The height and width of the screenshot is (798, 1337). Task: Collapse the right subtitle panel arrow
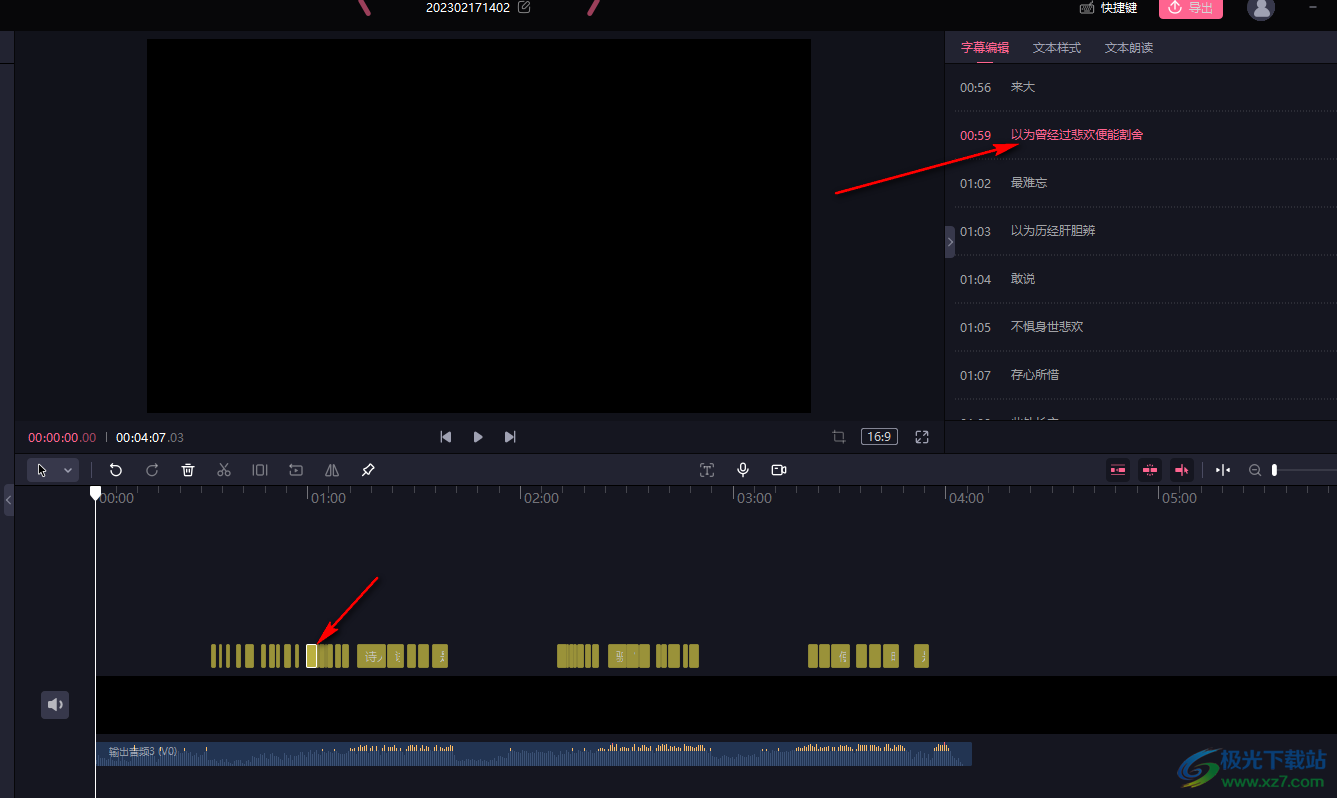(x=950, y=242)
